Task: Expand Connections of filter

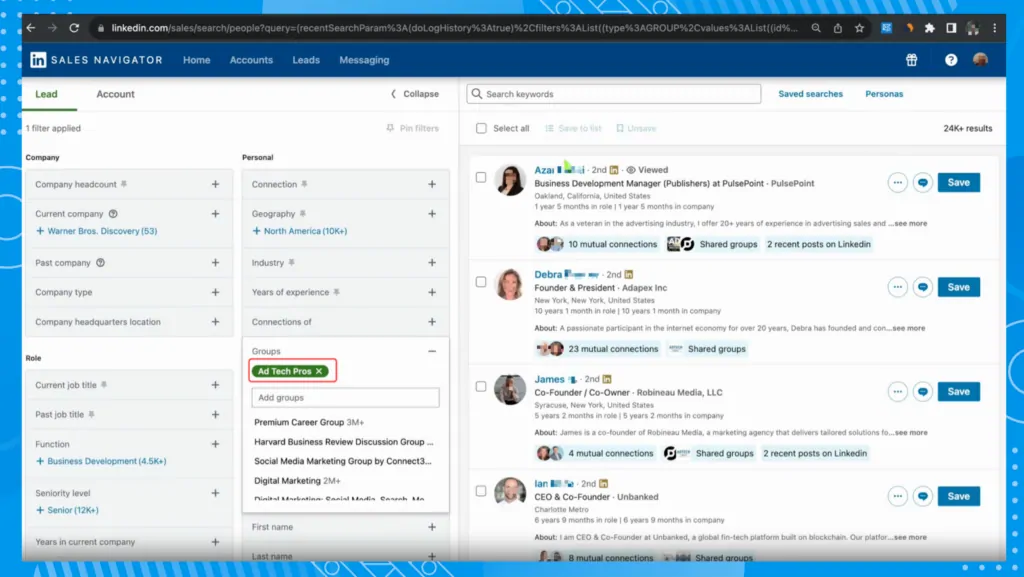Action: coord(432,322)
